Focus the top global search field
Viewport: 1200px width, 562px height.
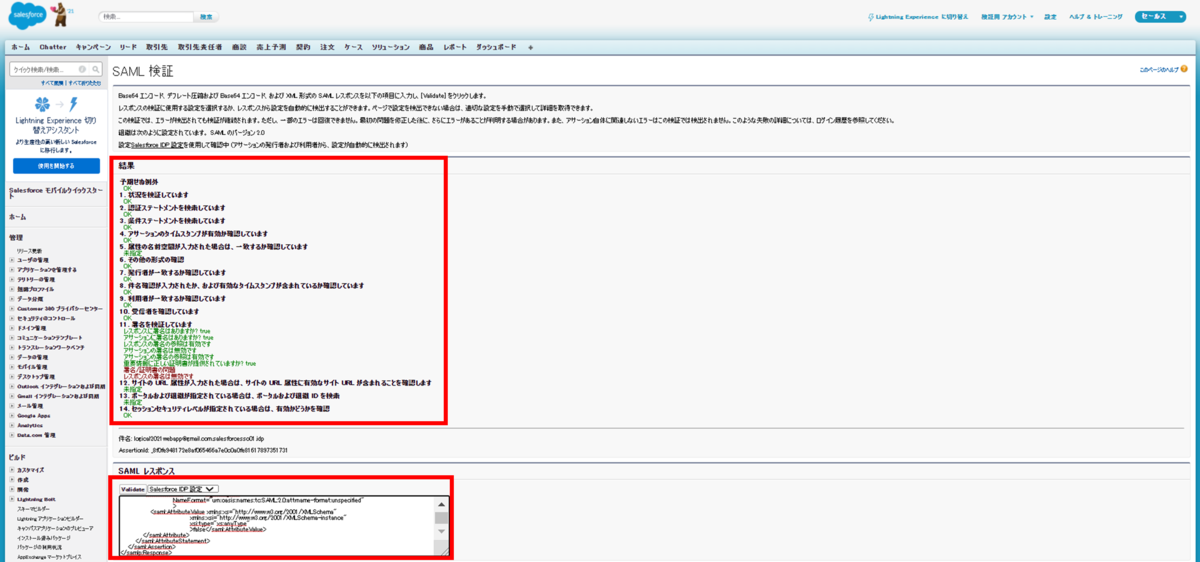tap(146, 17)
